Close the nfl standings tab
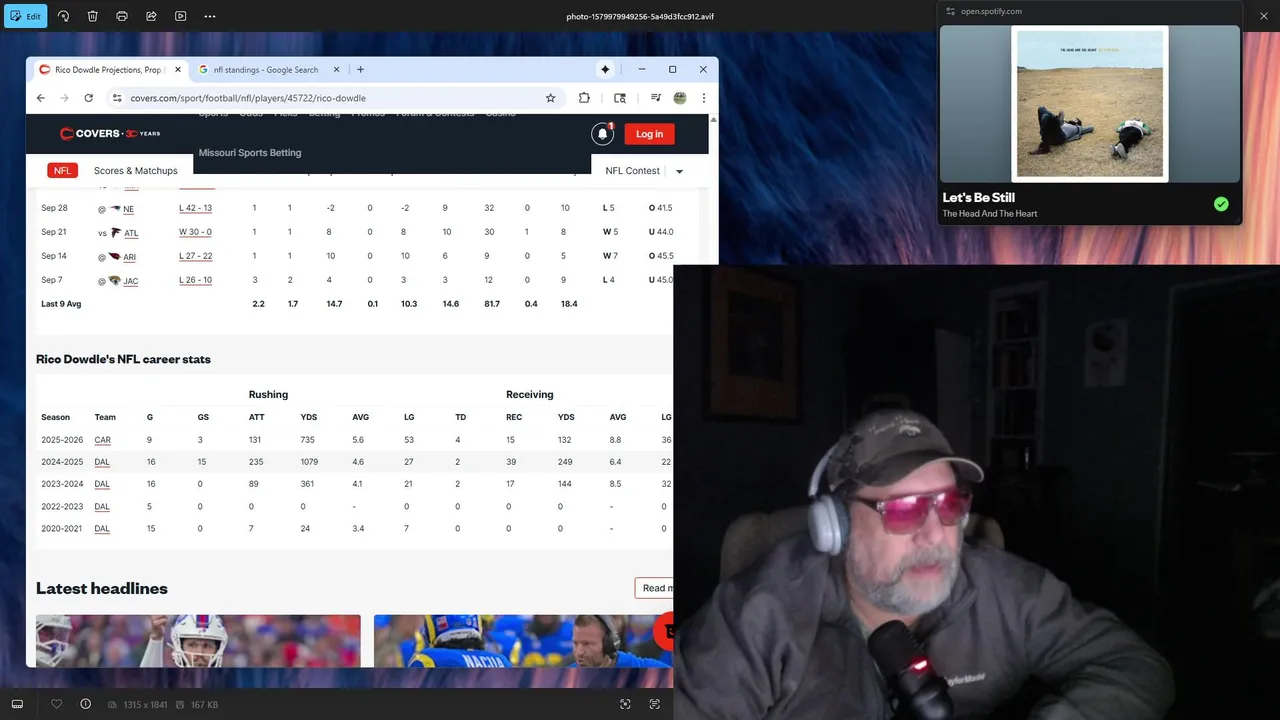Screen dimensions: 1280x720 point(336,70)
